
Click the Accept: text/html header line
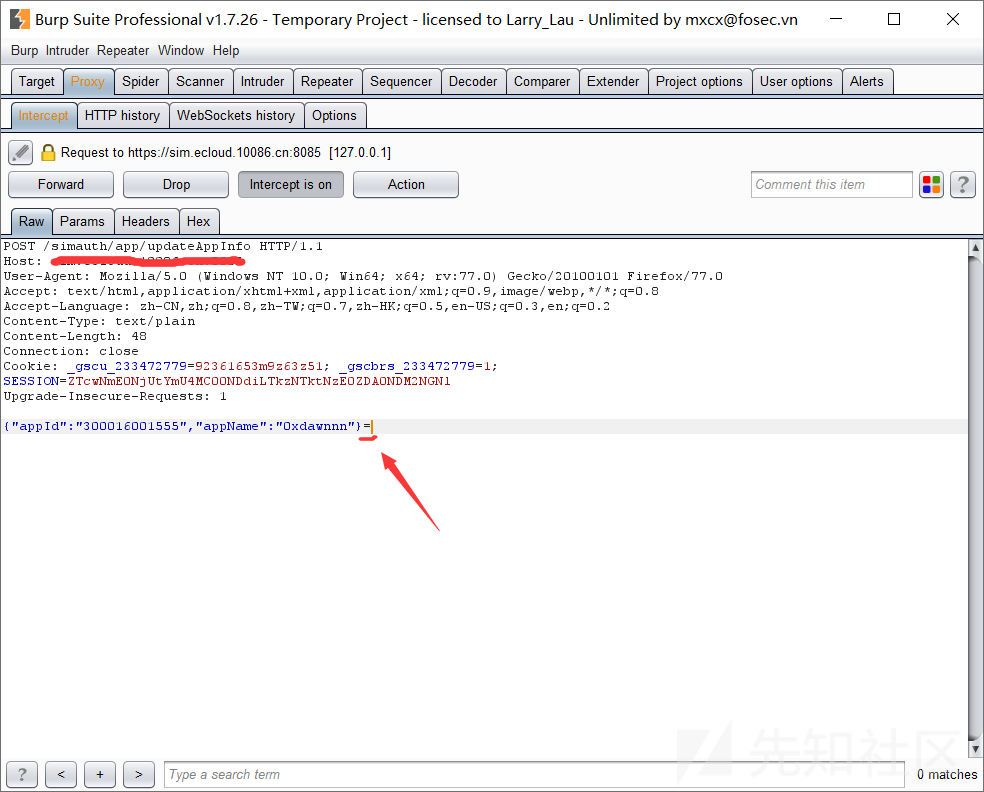331,291
